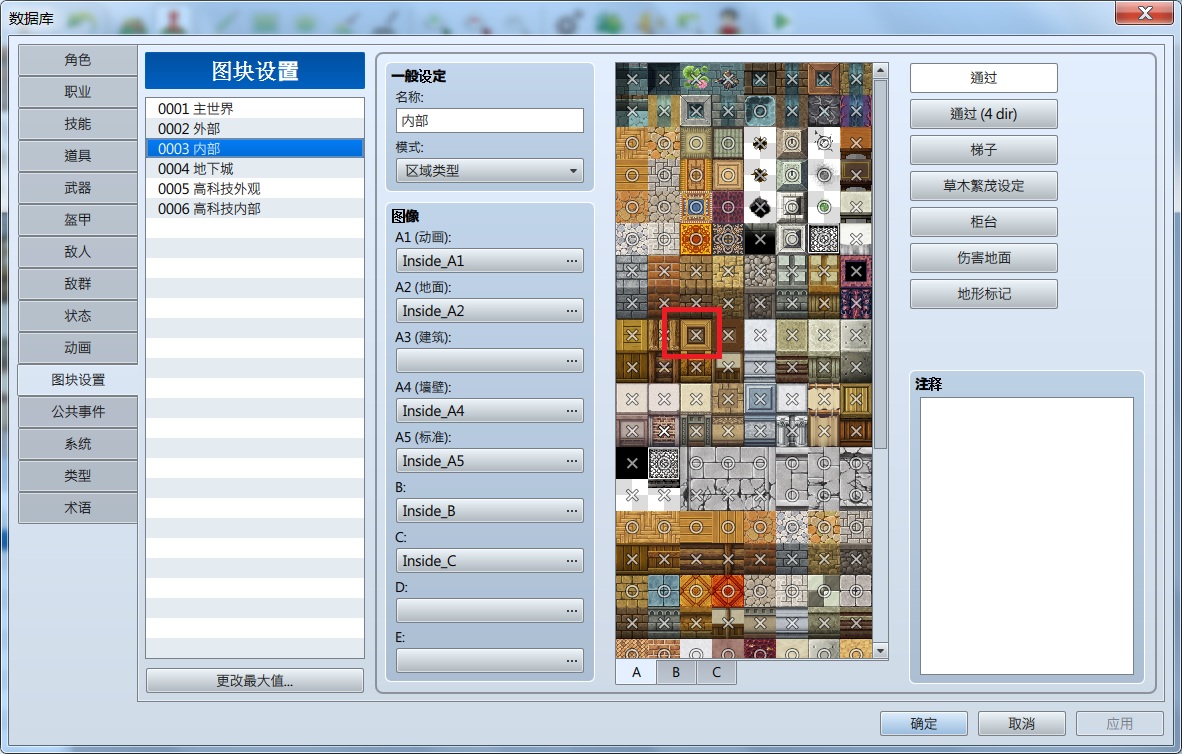Image resolution: width=1182 pixels, height=754 pixels.
Task: Choose the 梯子 ladder setting button
Action: (x=984, y=150)
